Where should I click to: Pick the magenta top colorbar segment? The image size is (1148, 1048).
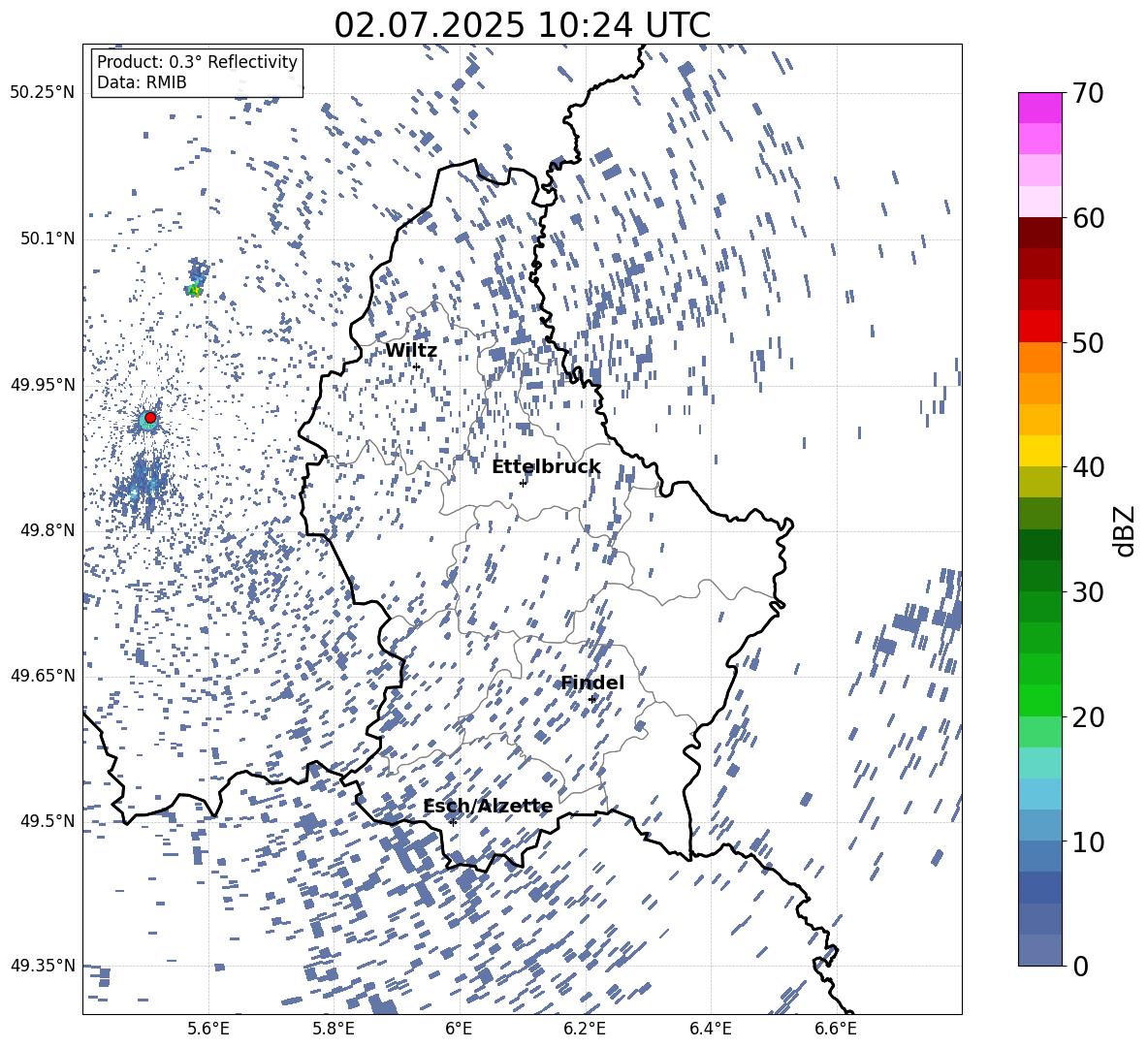click(x=1039, y=108)
